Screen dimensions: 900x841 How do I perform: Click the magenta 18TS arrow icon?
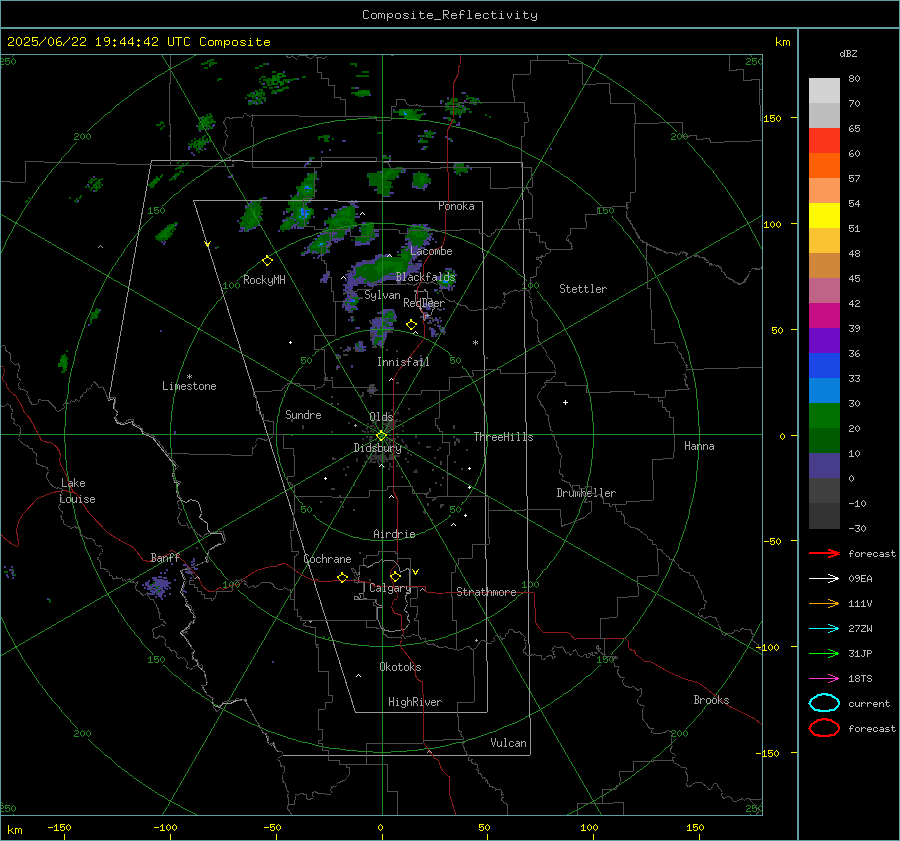pyautogui.click(x=824, y=679)
